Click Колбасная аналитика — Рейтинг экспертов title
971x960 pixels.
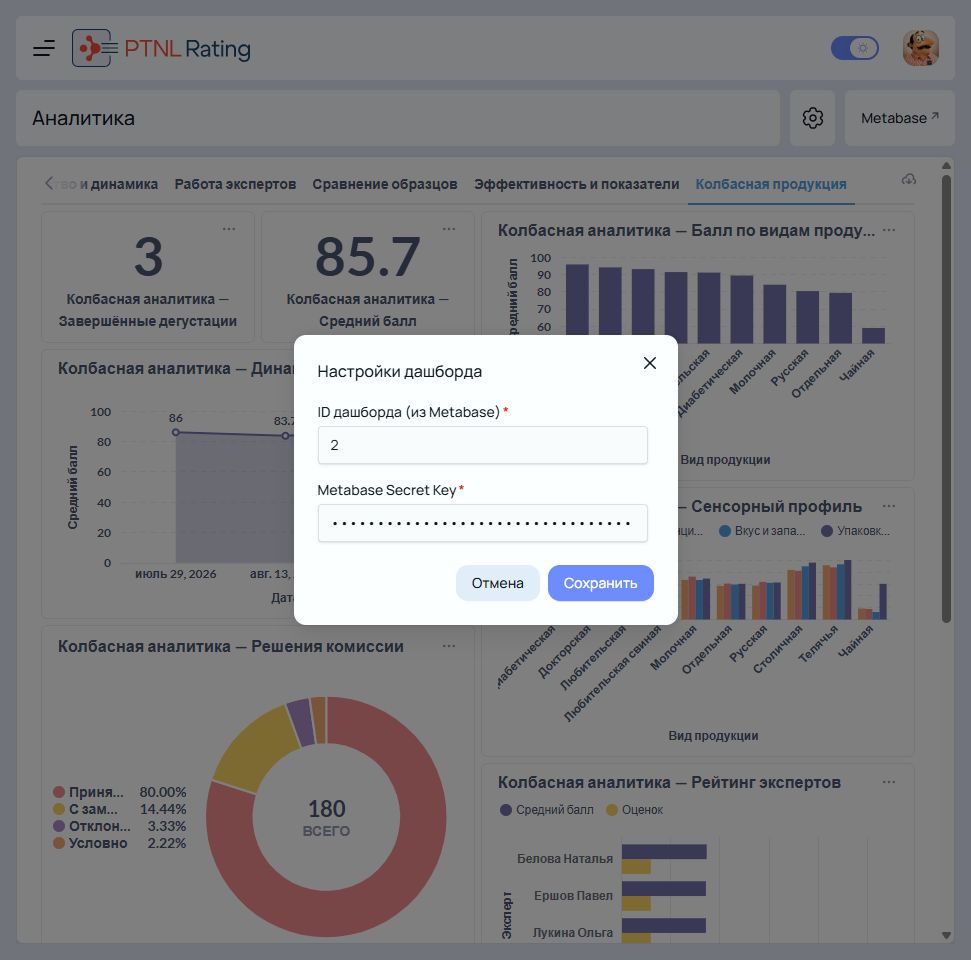point(669,782)
